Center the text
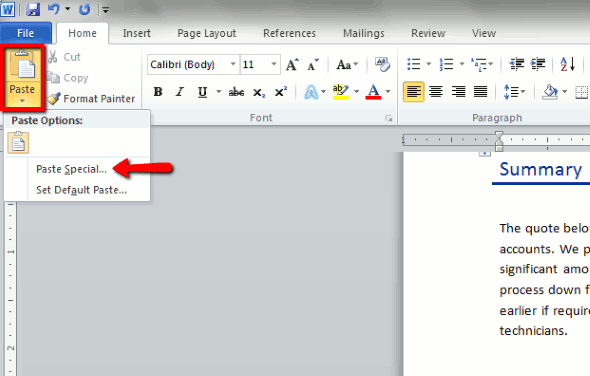Image resolution: width=590 pixels, height=376 pixels. pyautogui.click(x=436, y=92)
